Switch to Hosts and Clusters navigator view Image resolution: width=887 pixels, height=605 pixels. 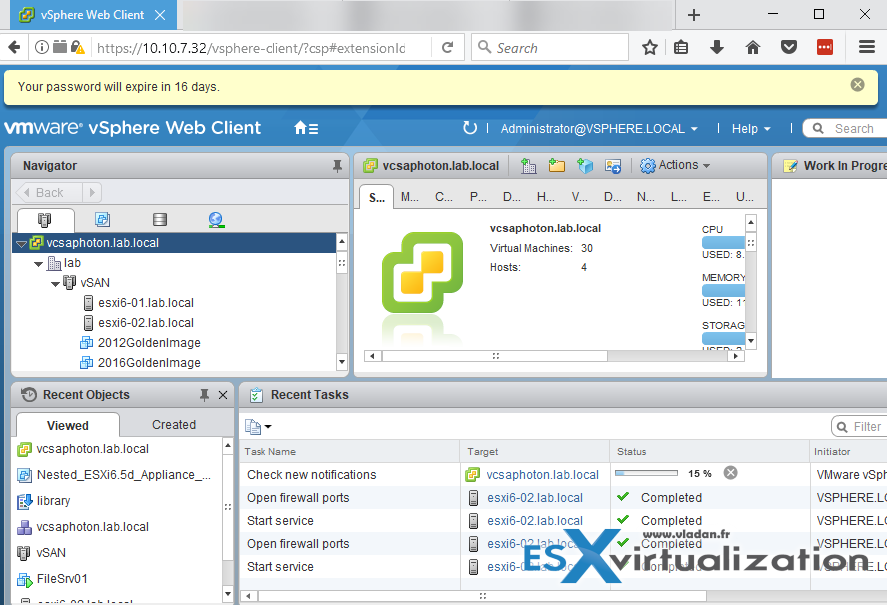pos(45,220)
